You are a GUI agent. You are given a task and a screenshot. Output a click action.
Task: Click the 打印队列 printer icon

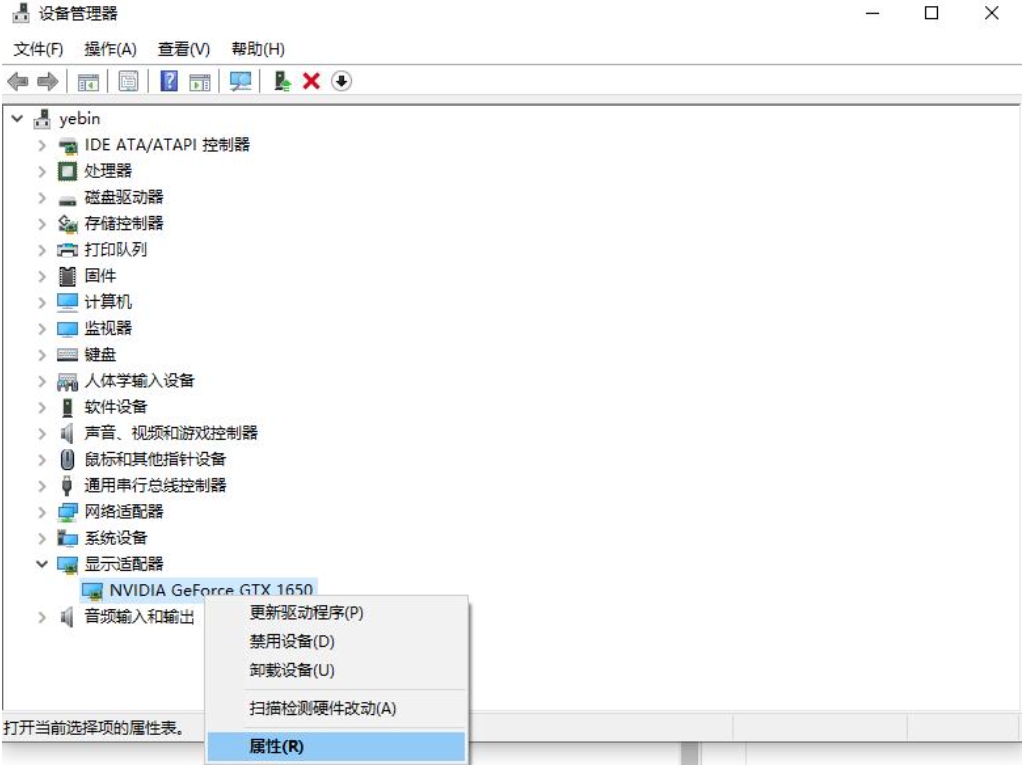[67, 251]
